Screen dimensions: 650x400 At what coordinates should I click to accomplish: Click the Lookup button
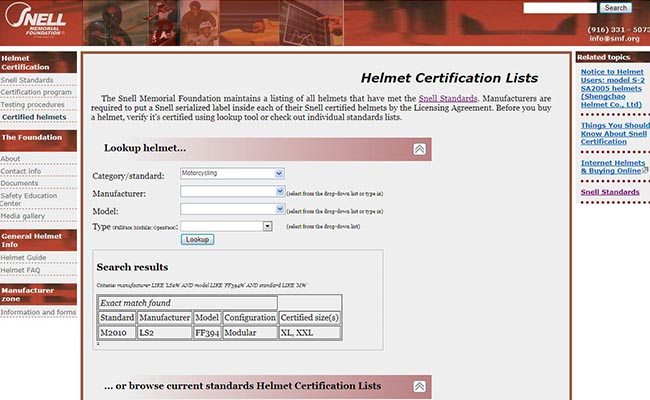coord(197,240)
